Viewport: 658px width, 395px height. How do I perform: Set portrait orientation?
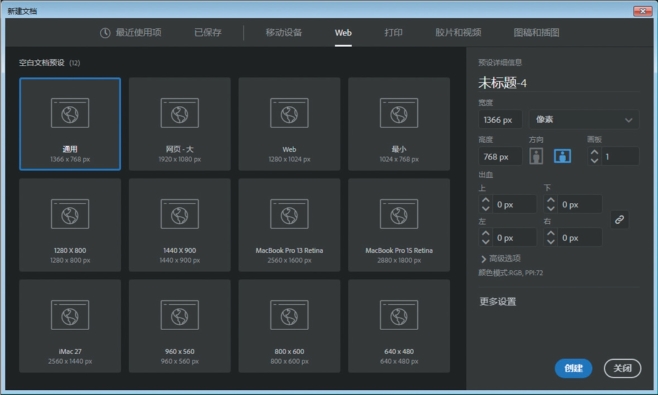(536, 156)
